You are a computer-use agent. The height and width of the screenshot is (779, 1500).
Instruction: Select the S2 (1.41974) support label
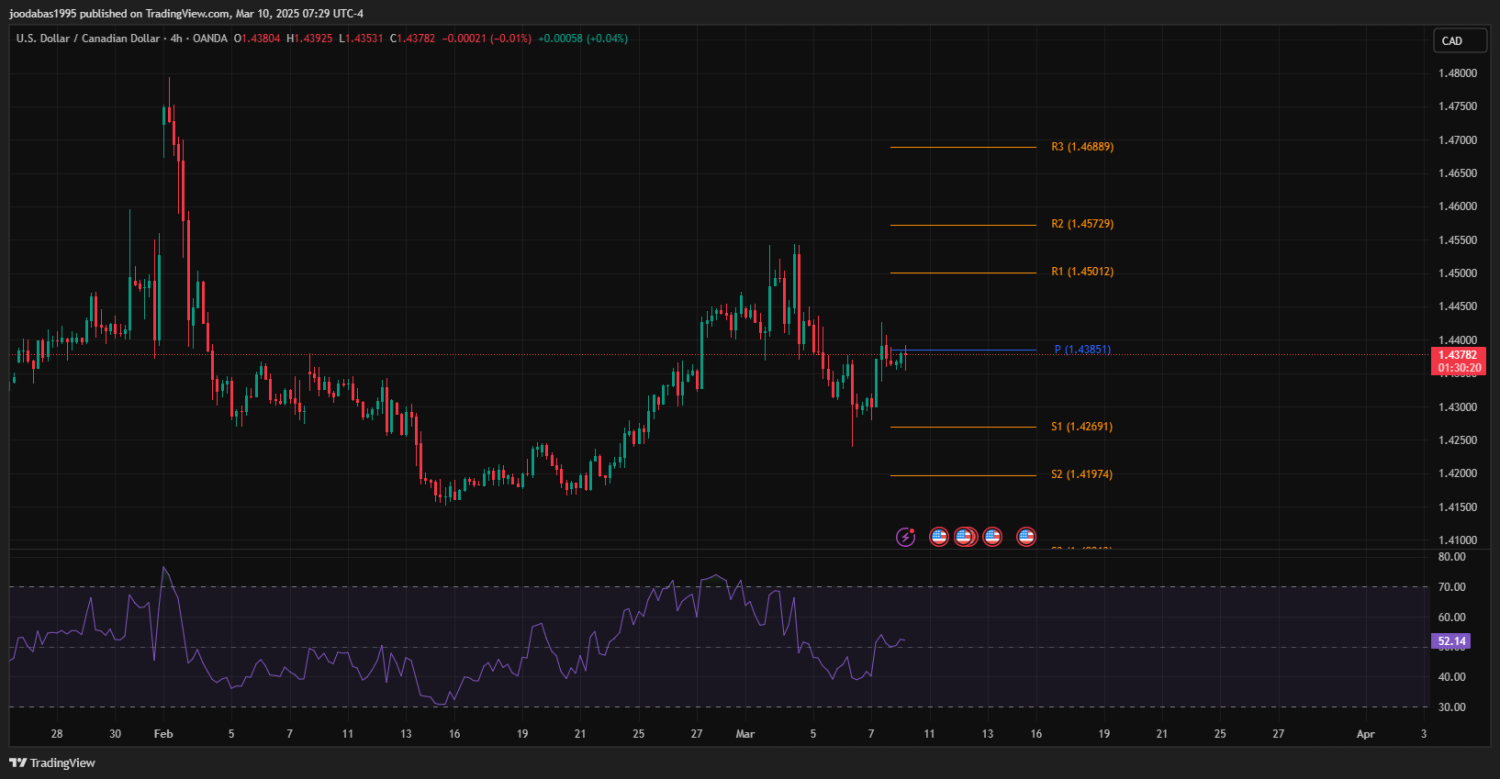point(1082,475)
